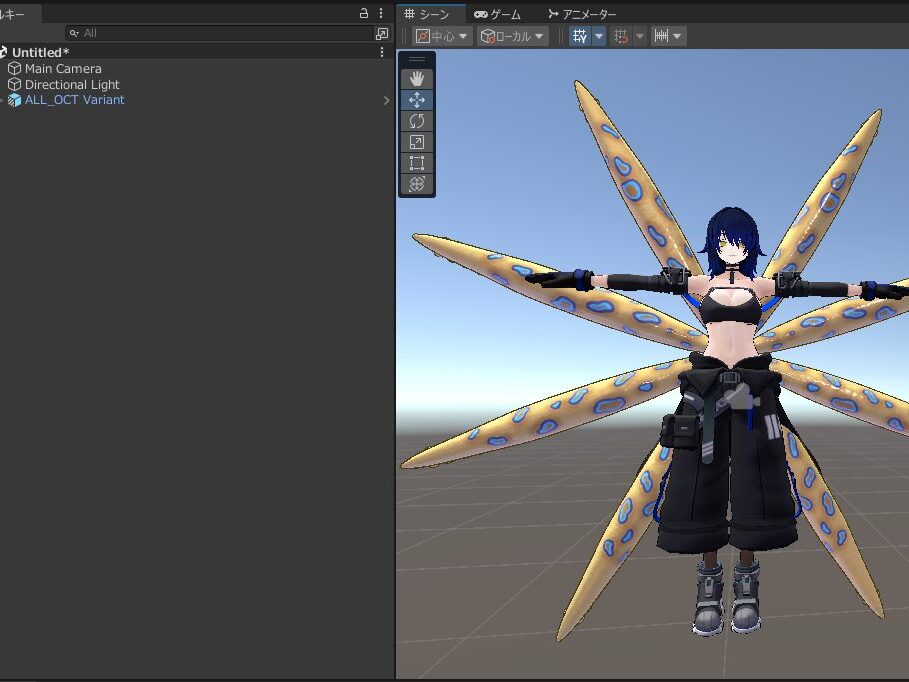Image resolution: width=909 pixels, height=682 pixels.
Task: Select the Scale tool
Action: tap(417, 142)
